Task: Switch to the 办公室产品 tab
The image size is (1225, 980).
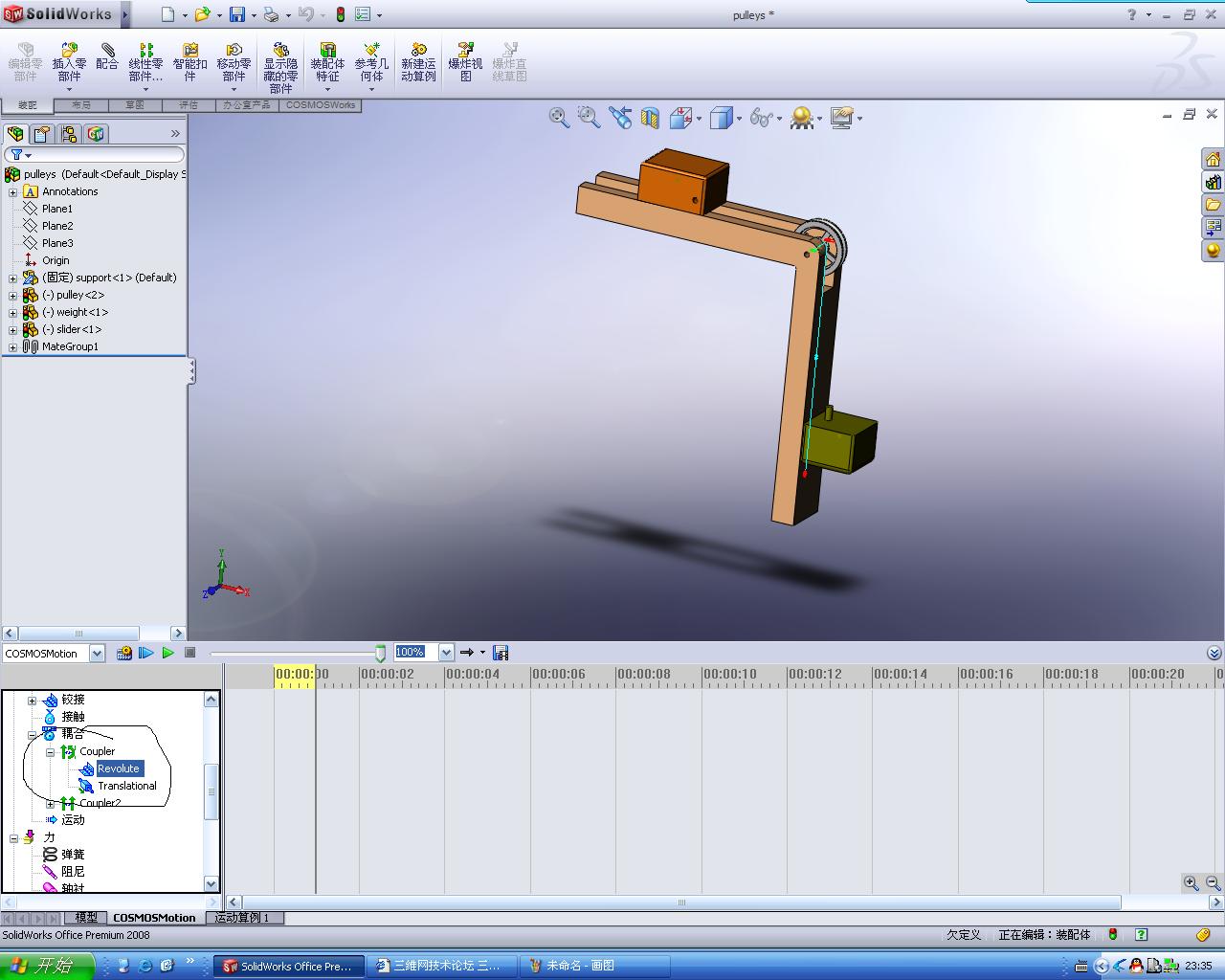Action: (x=246, y=105)
